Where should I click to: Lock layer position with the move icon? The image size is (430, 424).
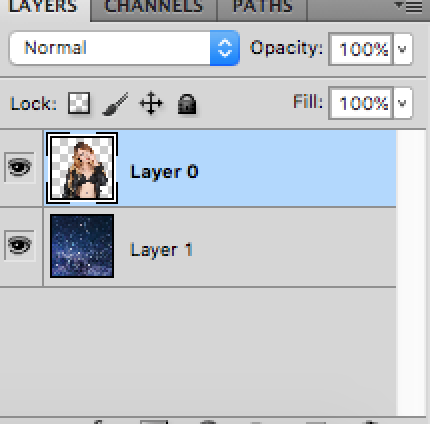[151, 103]
